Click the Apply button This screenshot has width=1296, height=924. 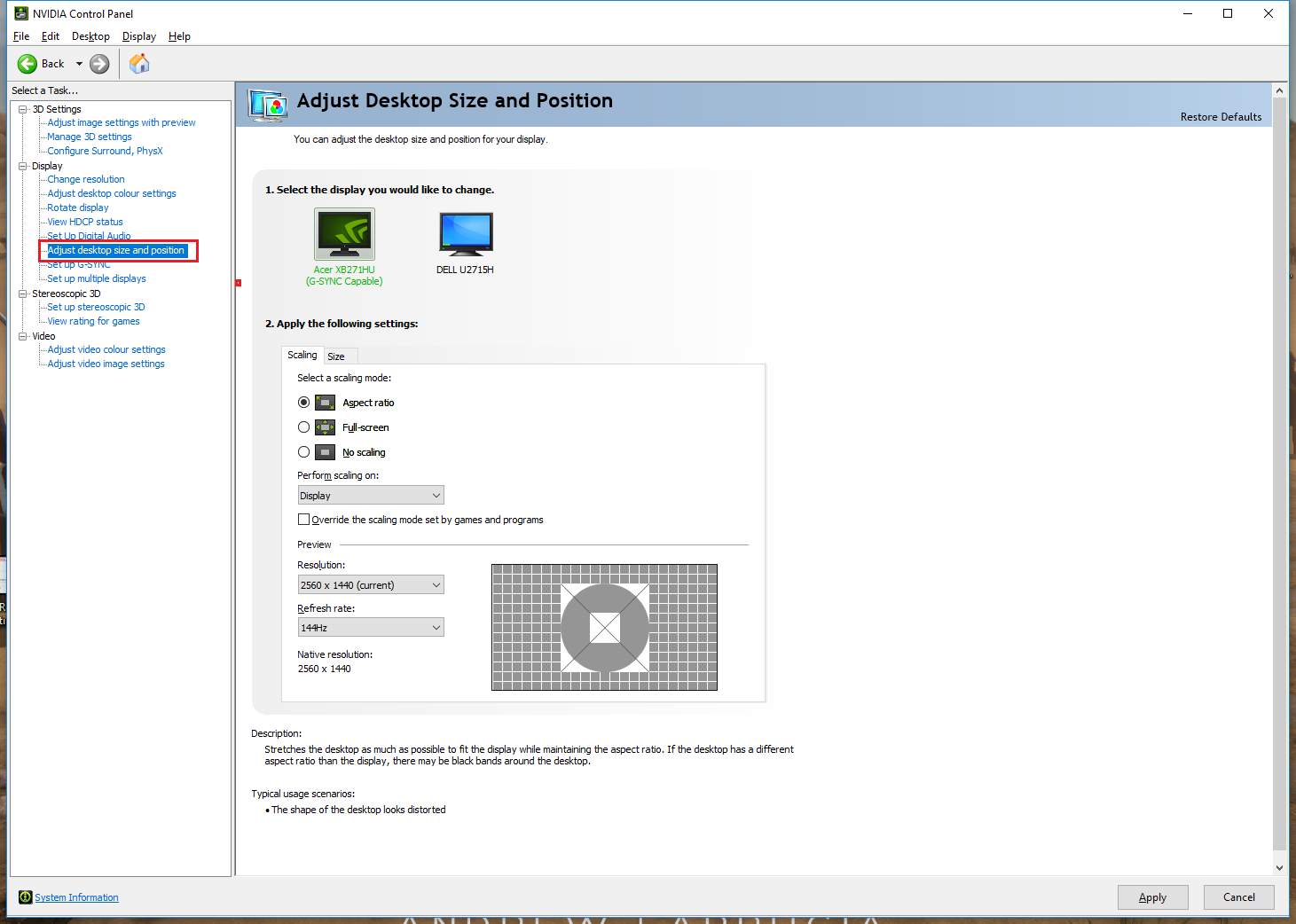[x=1152, y=897]
